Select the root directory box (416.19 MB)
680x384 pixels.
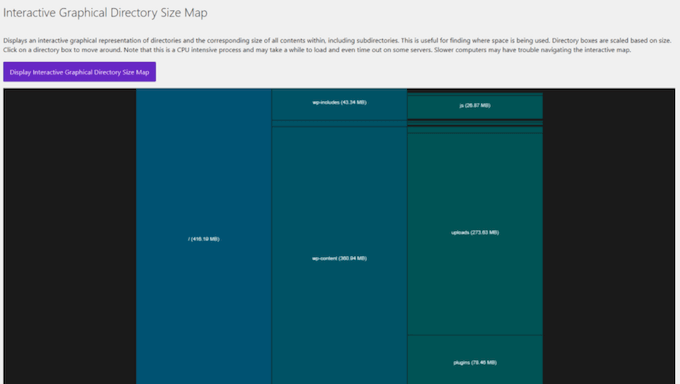click(x=204, y=236)
